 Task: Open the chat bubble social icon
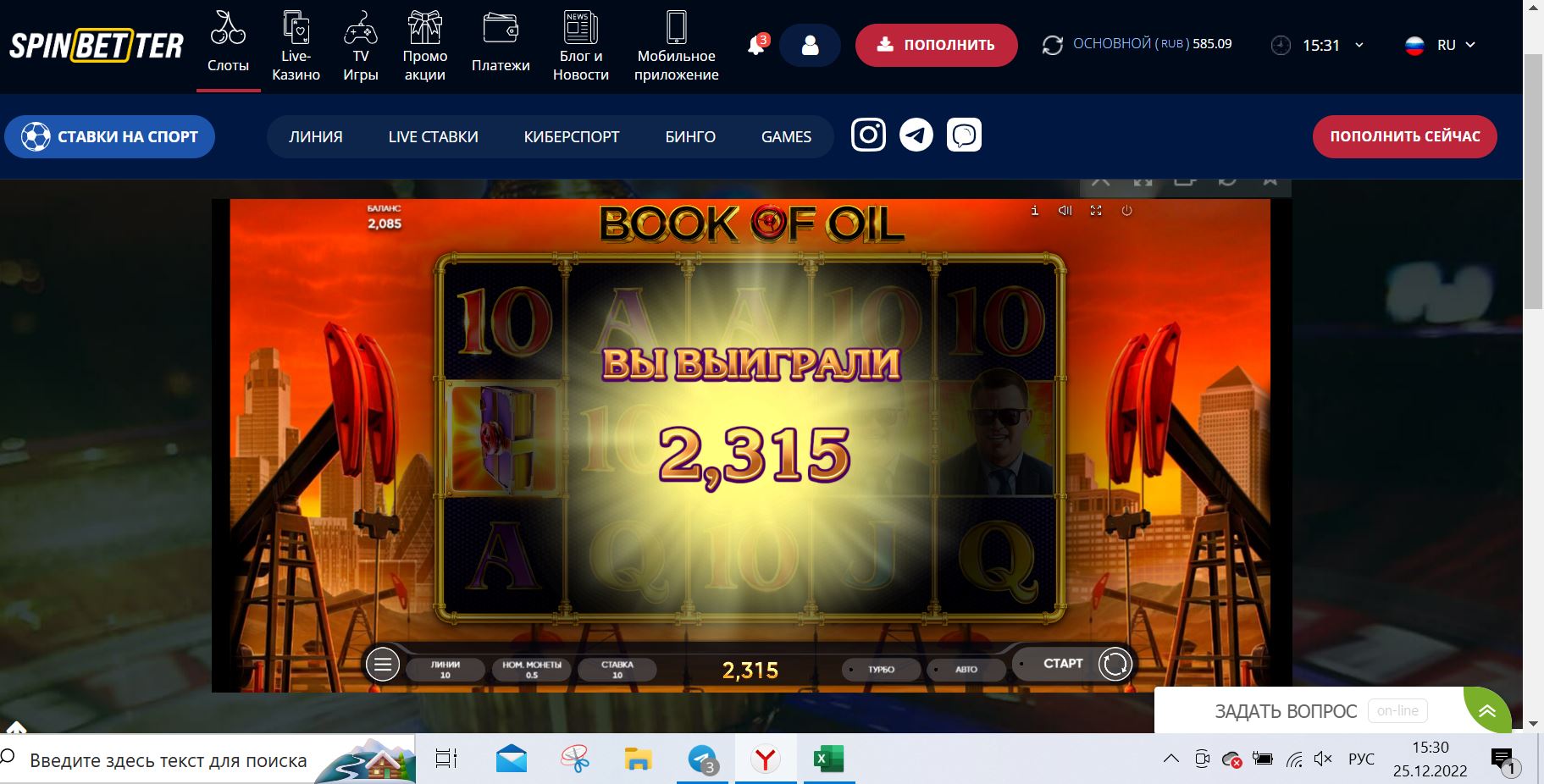964,135
